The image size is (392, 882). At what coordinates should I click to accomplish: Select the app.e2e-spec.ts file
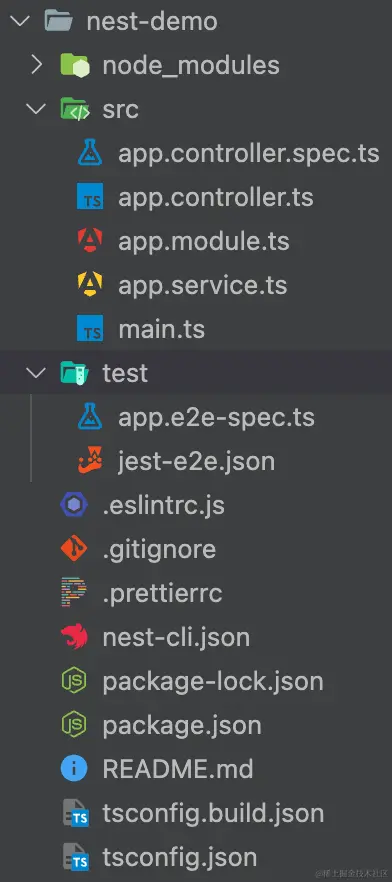216,417
